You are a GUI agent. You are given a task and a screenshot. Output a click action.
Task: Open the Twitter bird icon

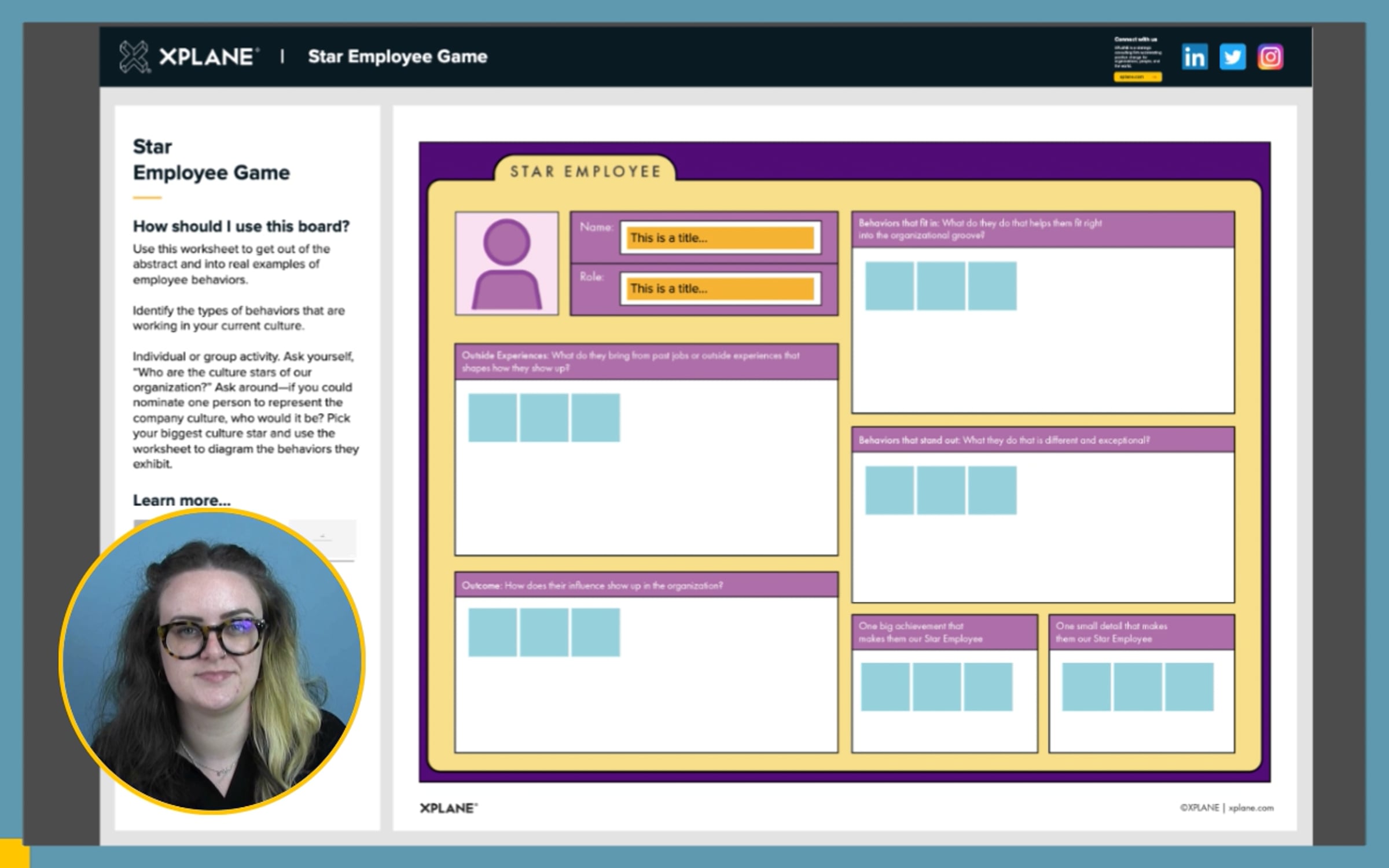[x=1232, y=57]
